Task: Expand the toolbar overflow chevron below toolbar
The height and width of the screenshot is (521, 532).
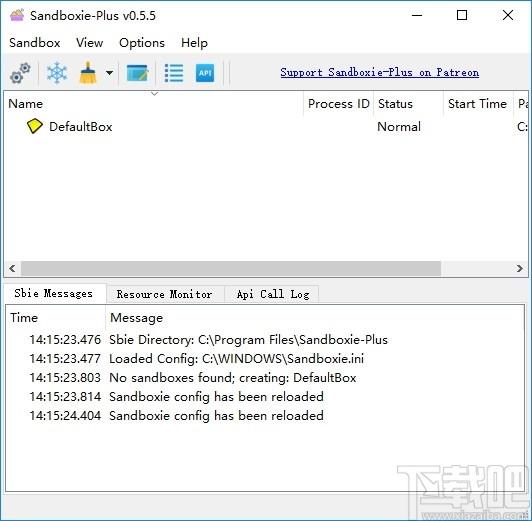Action: coord(154,93)
